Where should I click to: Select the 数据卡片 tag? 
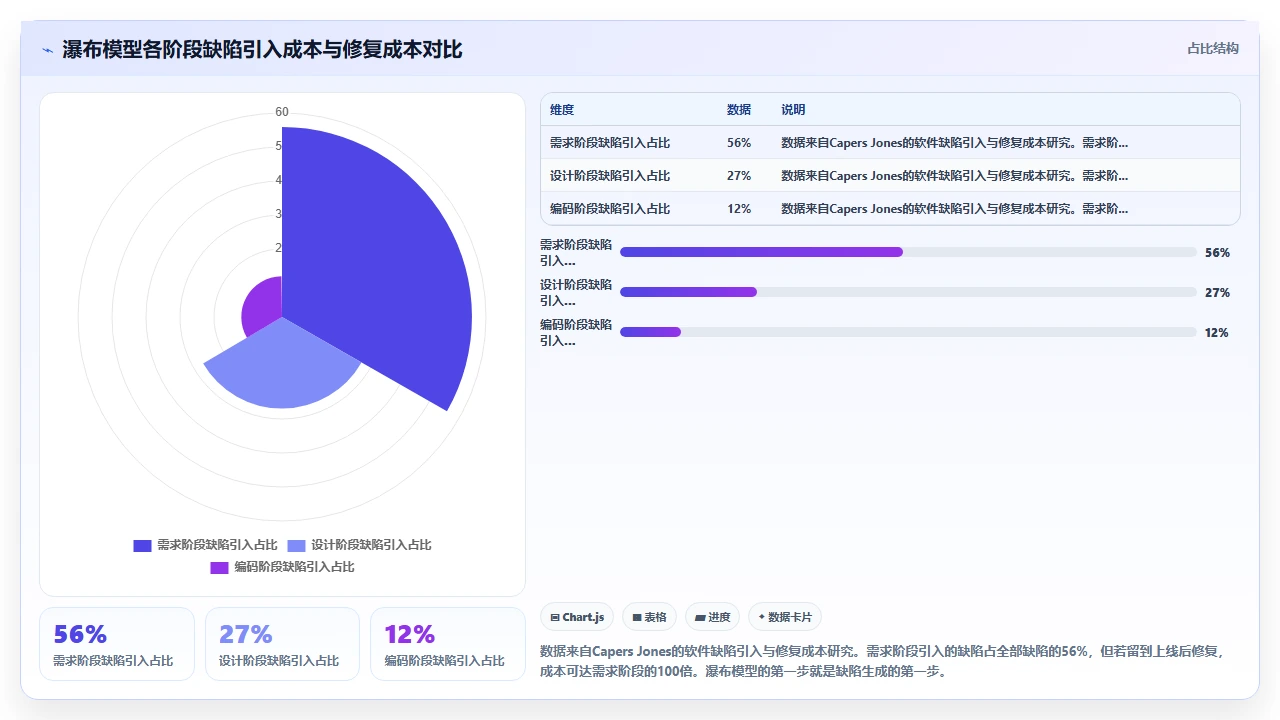785,617
